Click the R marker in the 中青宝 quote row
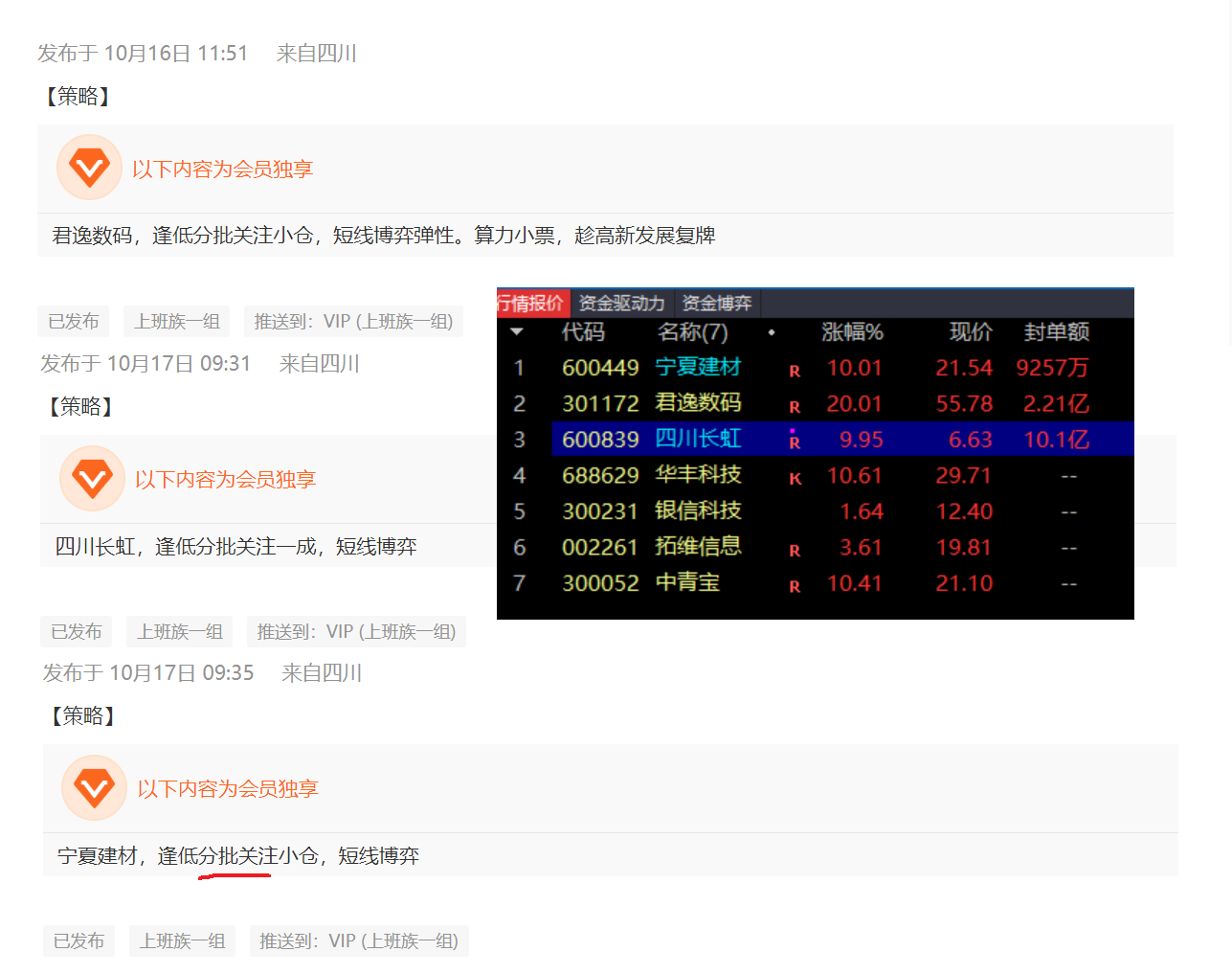This screenshot has width=1232, height=974. point(795,586)
